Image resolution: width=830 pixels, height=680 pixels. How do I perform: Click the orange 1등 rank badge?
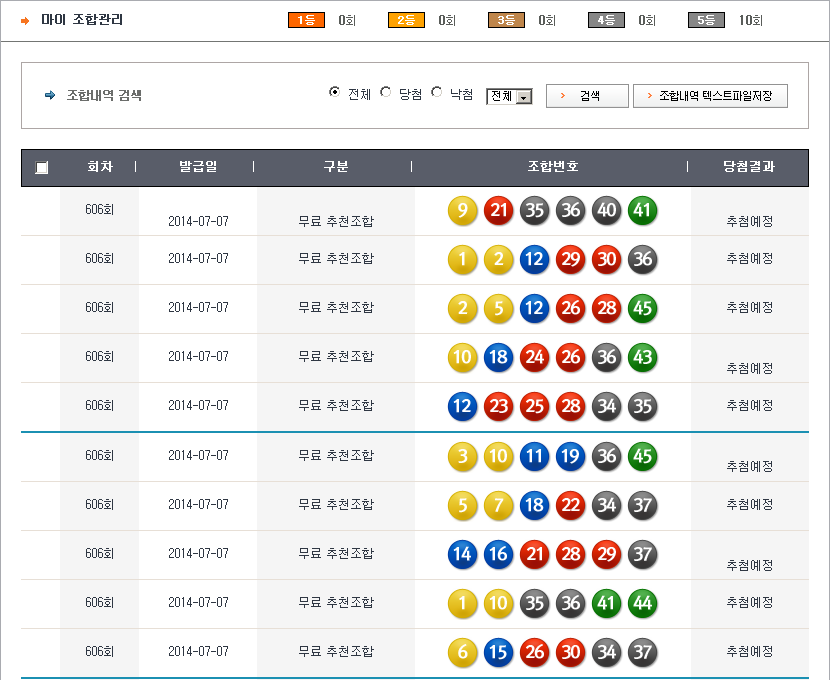point(306,20)
